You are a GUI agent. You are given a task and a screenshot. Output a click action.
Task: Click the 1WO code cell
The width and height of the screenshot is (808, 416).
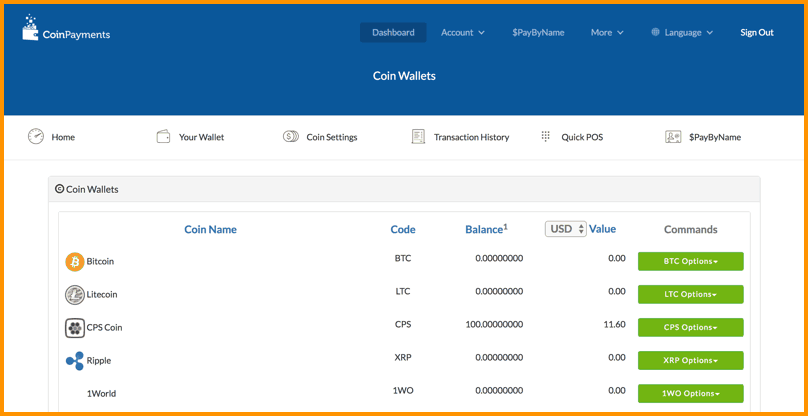pyautogui.click(x=402, y=390)
